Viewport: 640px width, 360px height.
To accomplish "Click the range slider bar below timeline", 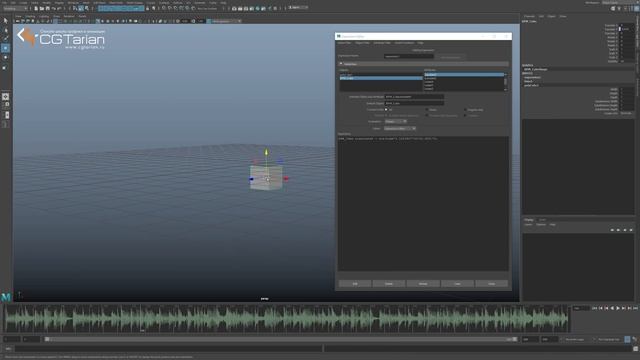I will point(281,339).
